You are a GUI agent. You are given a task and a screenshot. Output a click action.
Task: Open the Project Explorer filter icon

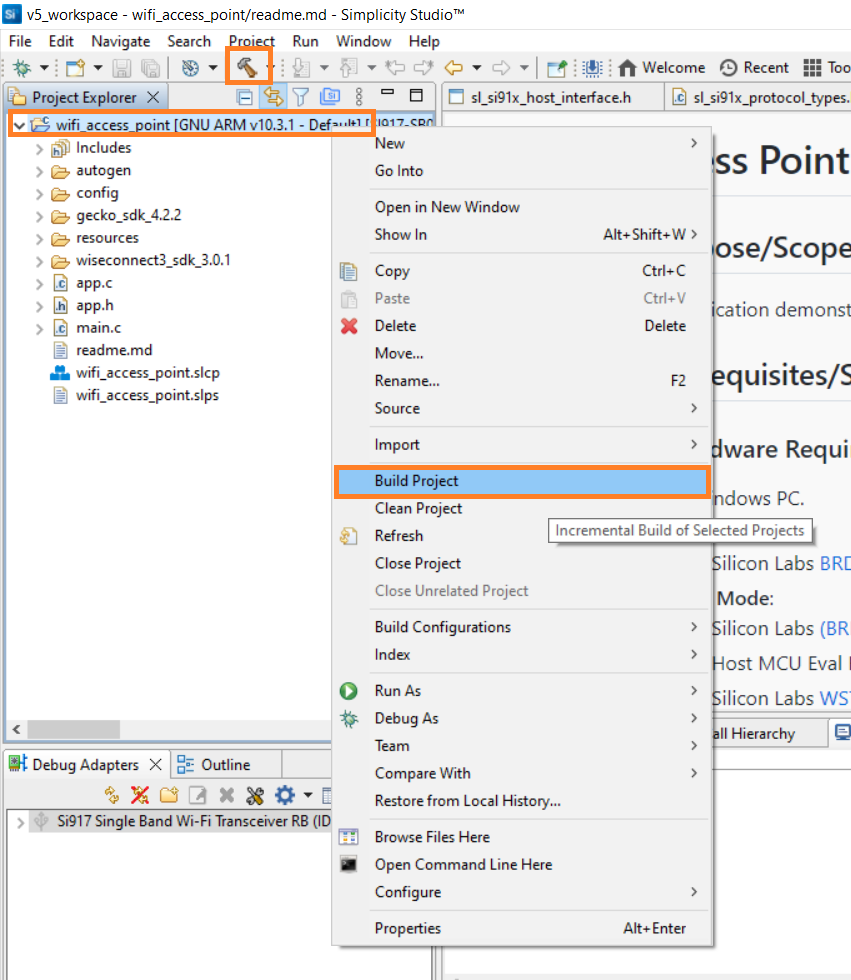299,97
